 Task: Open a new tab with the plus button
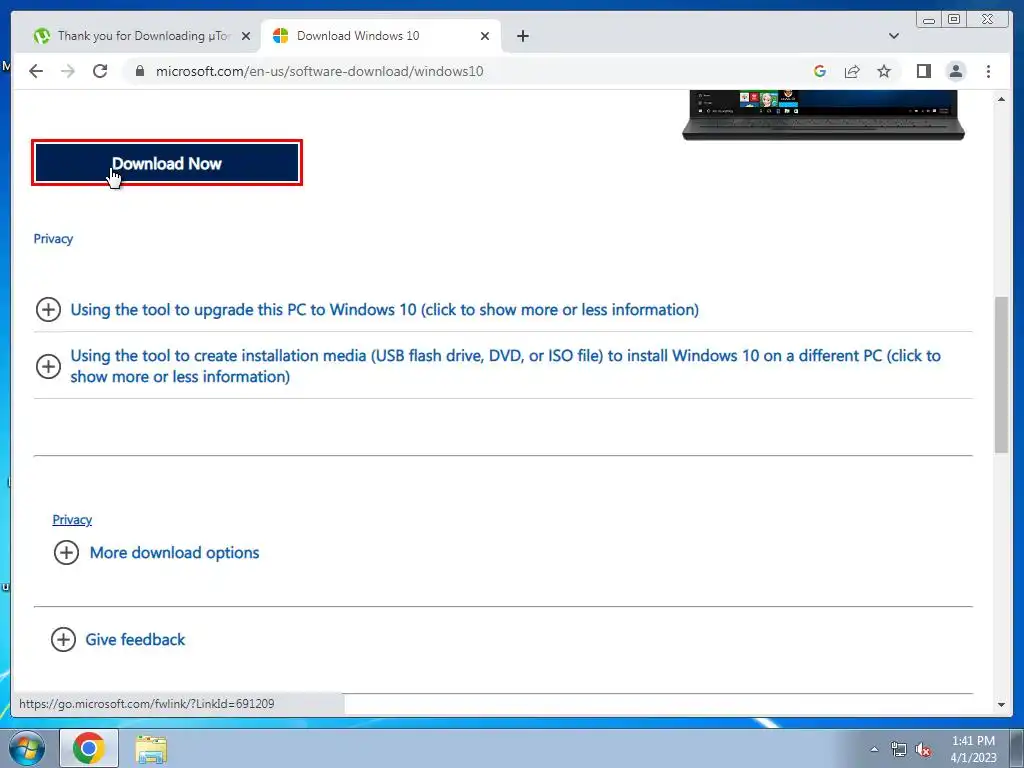[522, 36]
